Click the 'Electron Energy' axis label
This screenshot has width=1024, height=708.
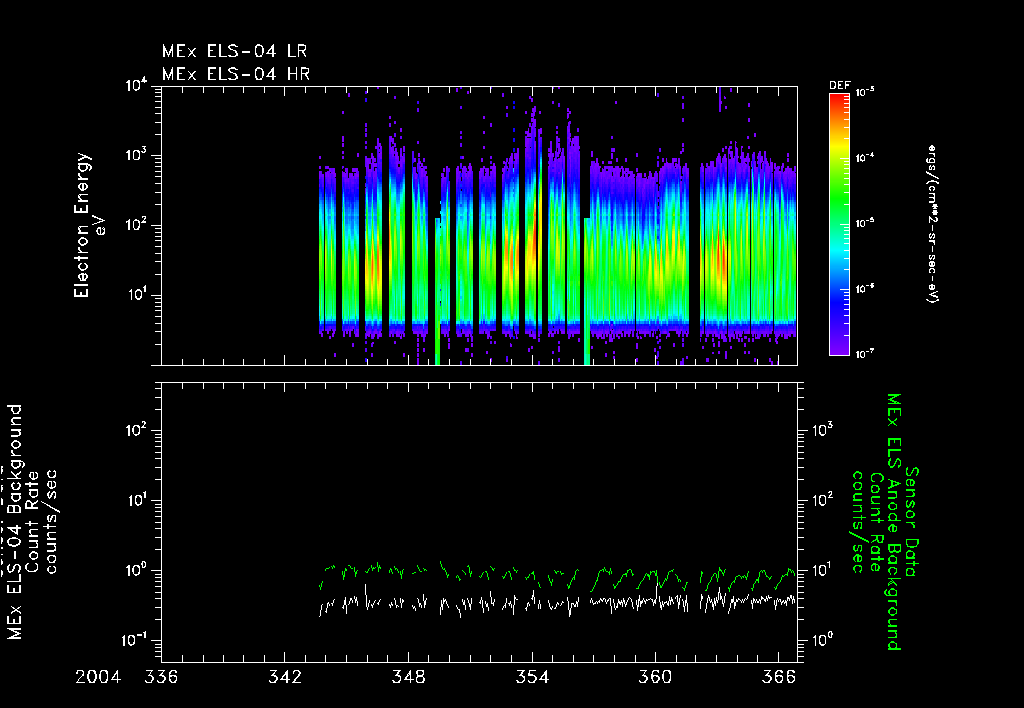tap(82, 225)
